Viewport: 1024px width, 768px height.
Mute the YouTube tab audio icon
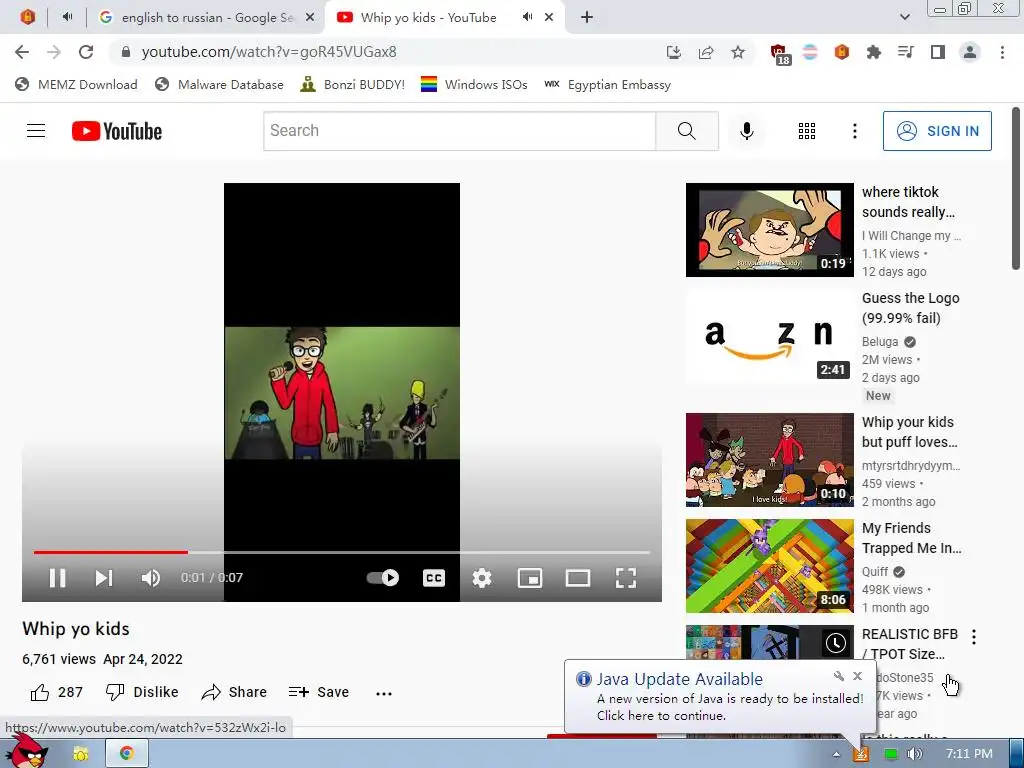coord(528,17)
